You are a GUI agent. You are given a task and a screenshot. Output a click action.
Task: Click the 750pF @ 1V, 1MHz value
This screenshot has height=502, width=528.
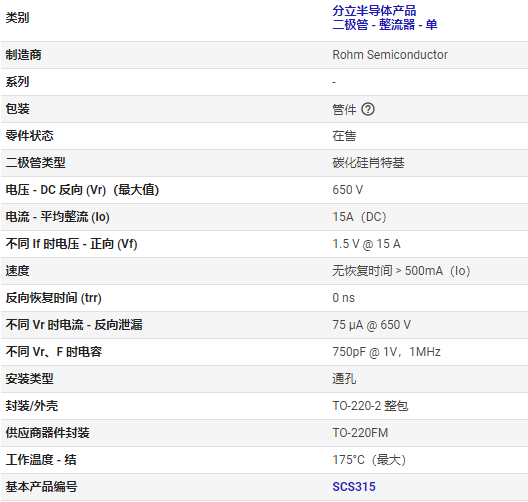386,352
